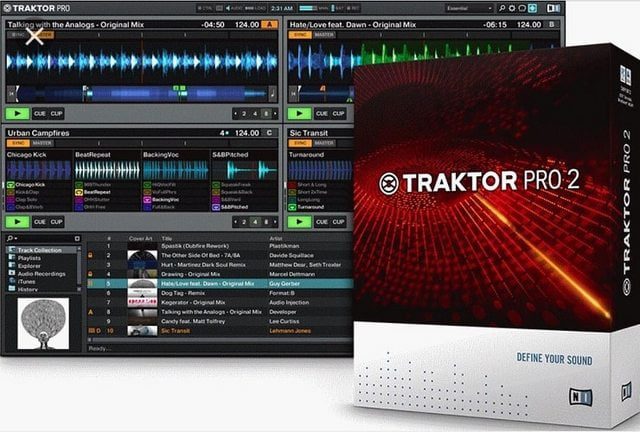Trigger the Kick&Clap sample cell icon
This screenshot has width=640, height=432.
[x=11, y=192]
